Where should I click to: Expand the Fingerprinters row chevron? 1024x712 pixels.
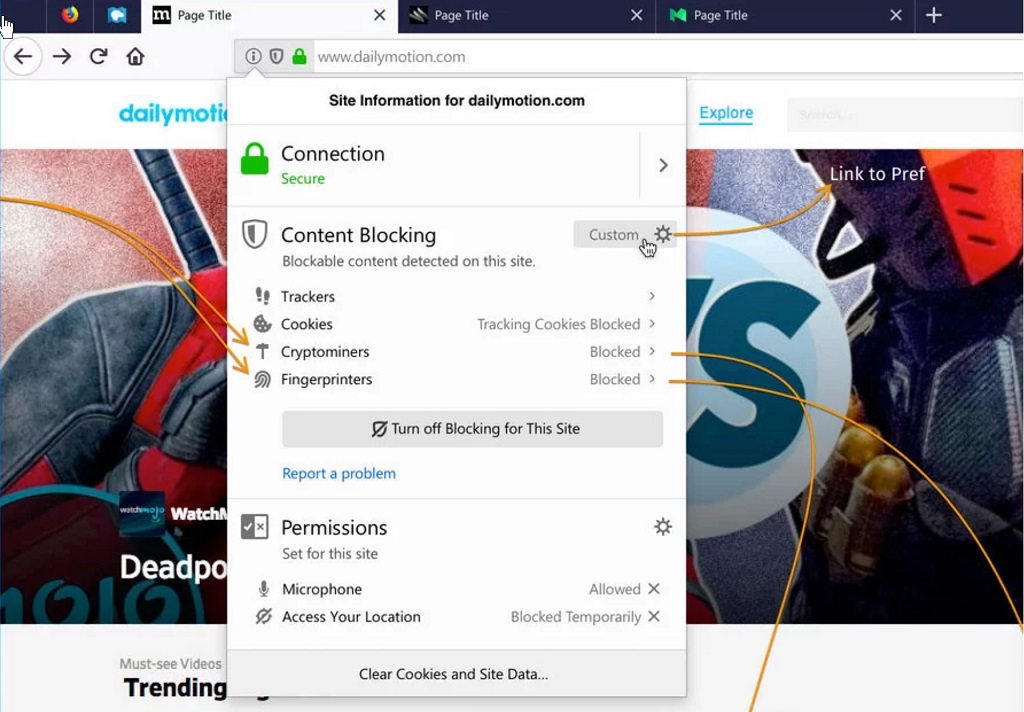coord(652,379)
